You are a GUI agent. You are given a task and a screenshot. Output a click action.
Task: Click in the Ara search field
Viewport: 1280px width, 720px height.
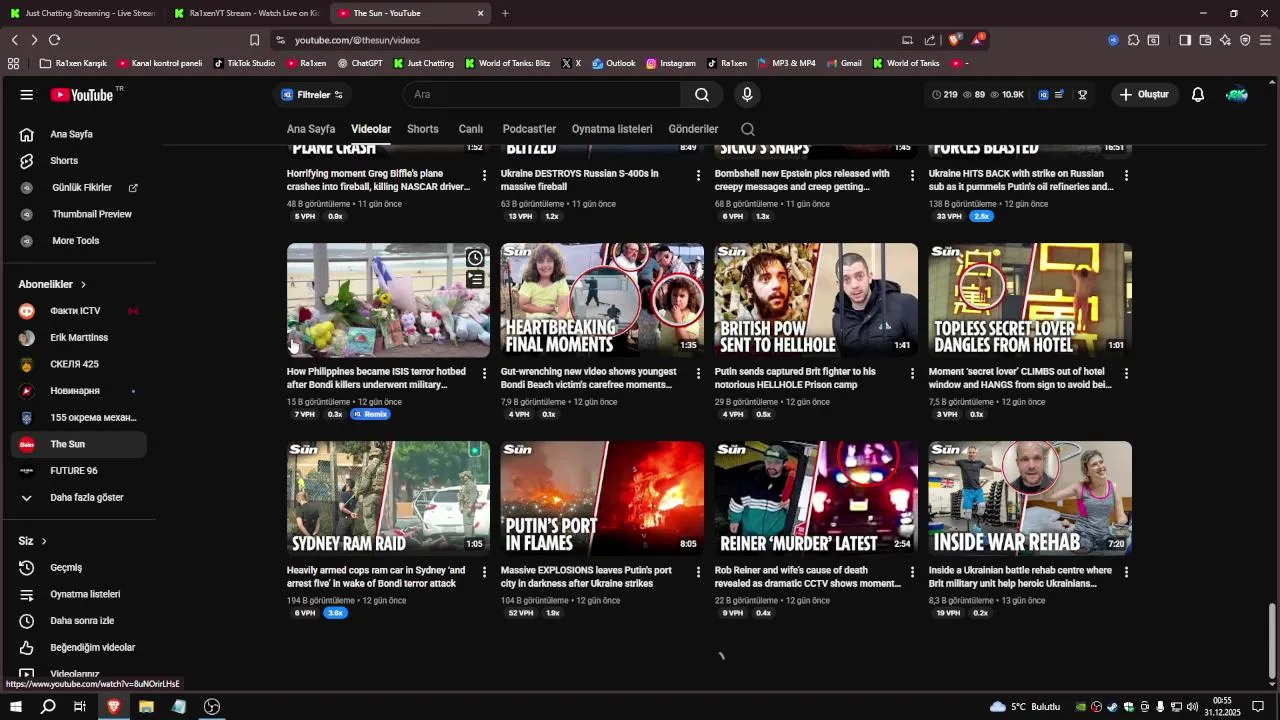[x=542, y=94]
